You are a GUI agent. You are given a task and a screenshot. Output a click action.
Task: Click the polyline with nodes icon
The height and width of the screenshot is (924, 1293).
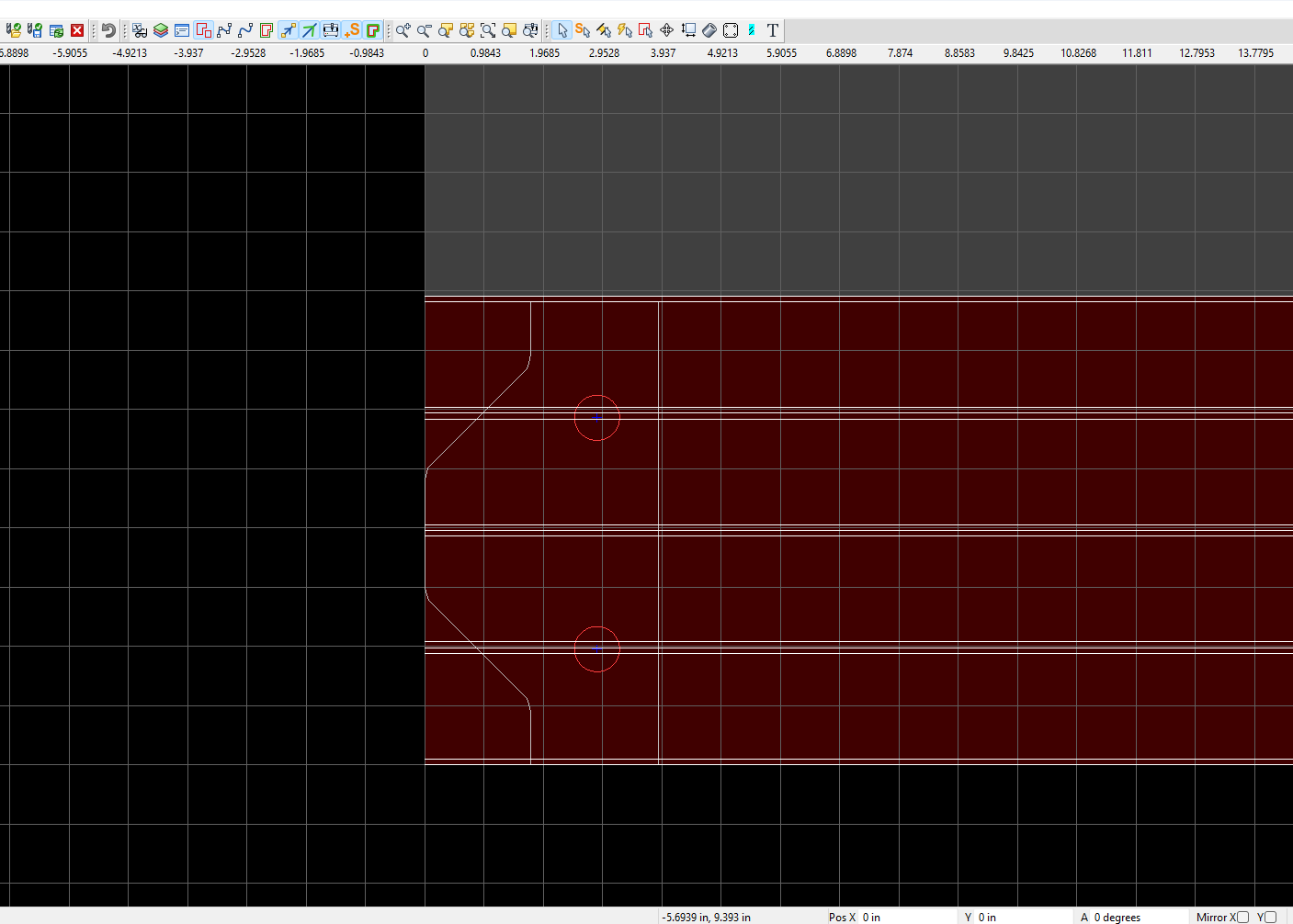pos(224,30)
